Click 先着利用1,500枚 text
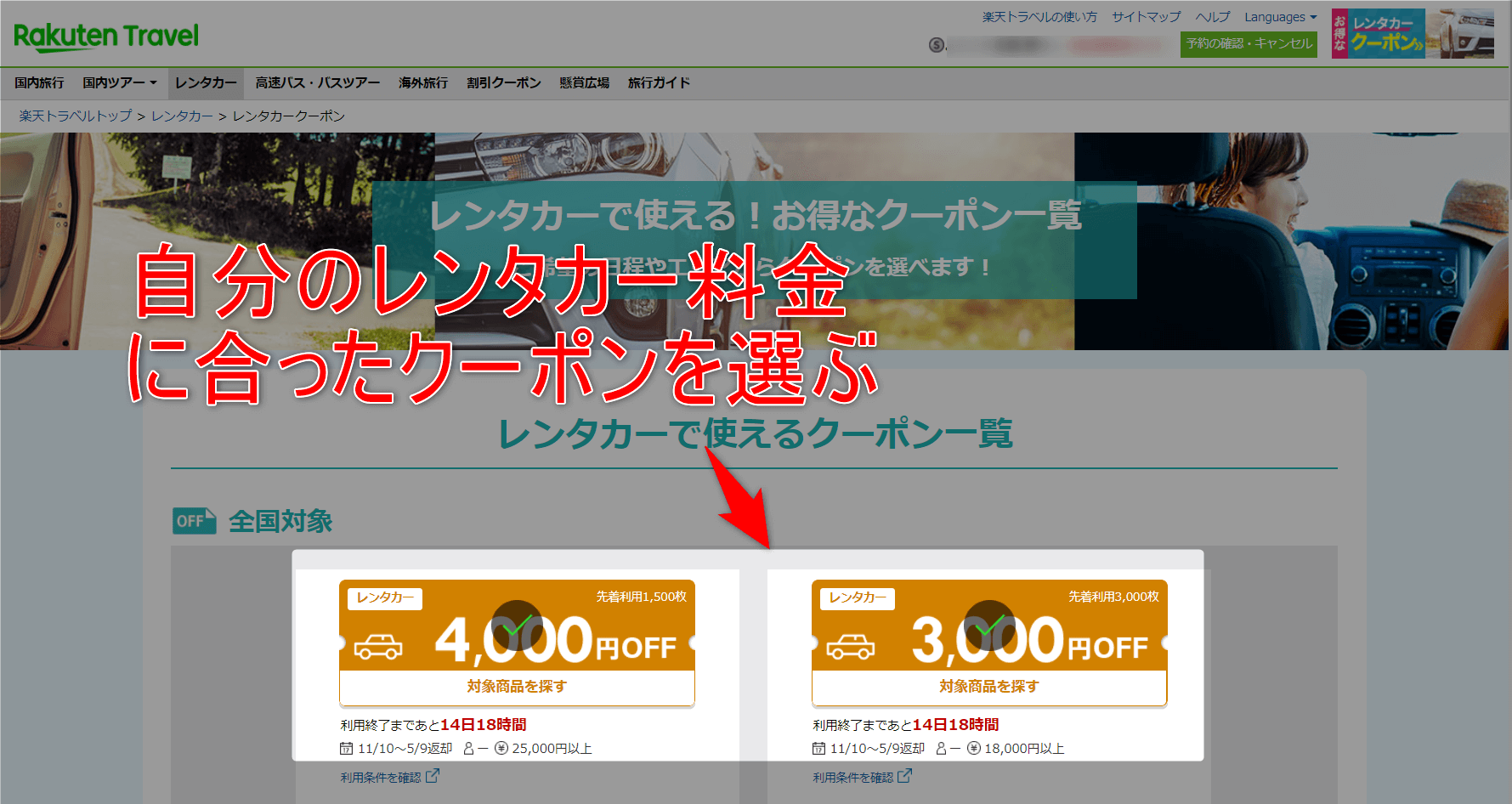Image resolution: width=1512 pixels, height=804 pixels. pos(641,597)
